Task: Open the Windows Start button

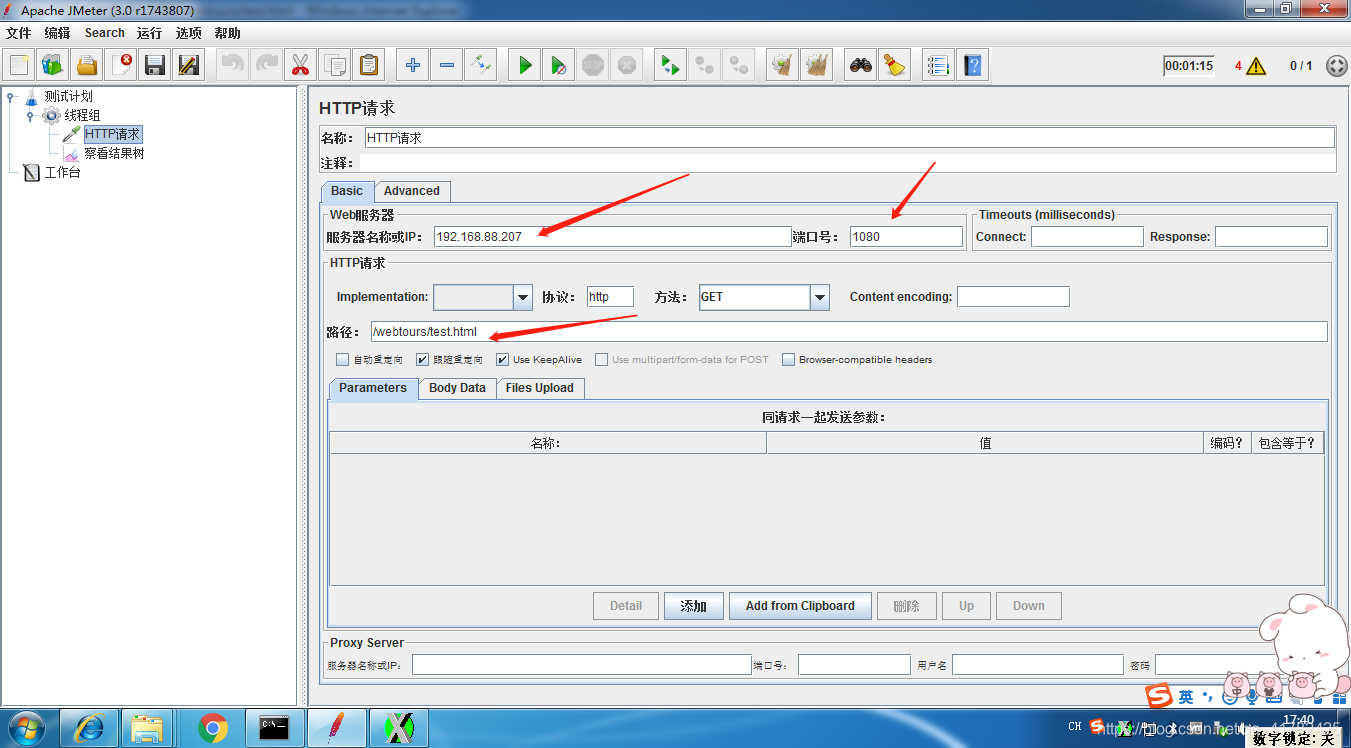Action: tap(27, 727)
